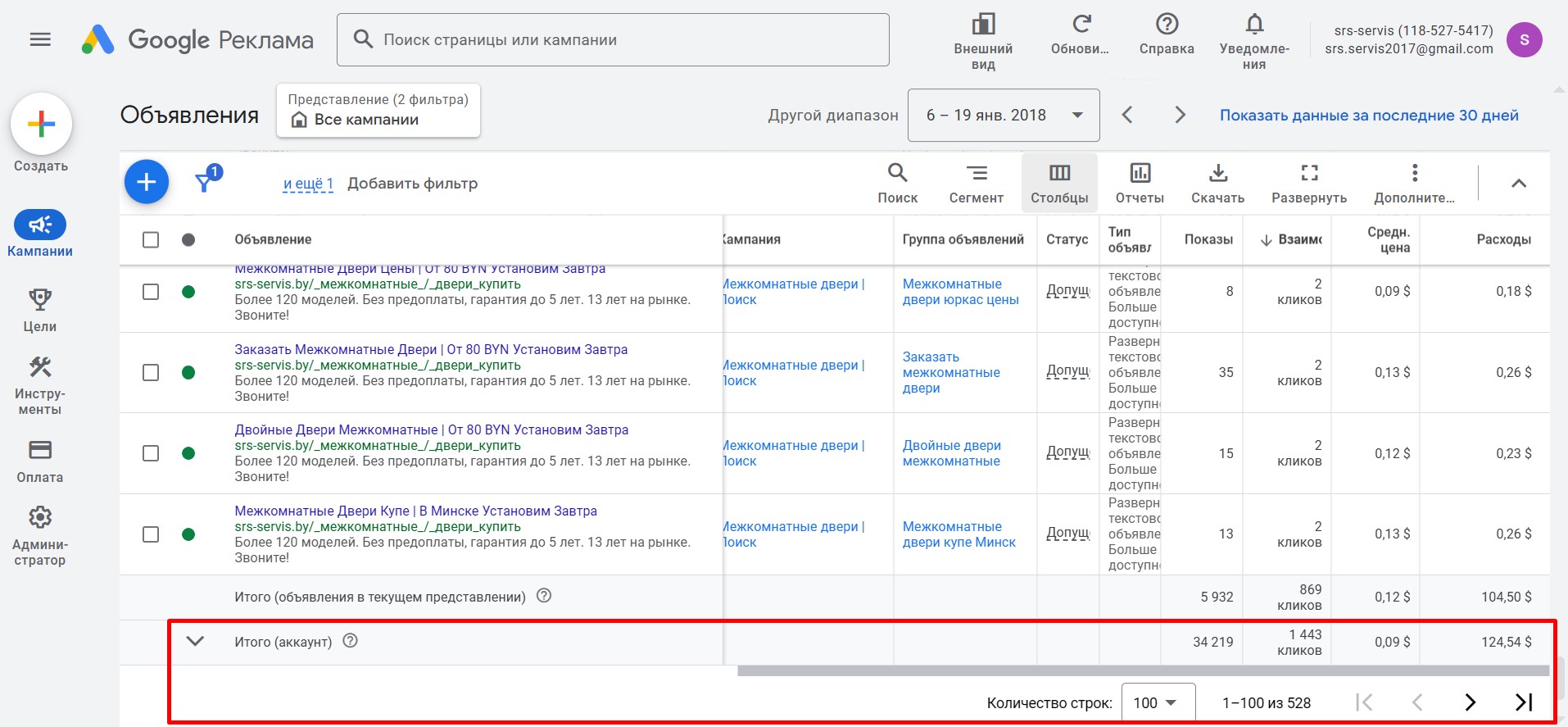Open Оплата billing section
The width and height of the screenshot is (1568, 727).
coord(40,461)
